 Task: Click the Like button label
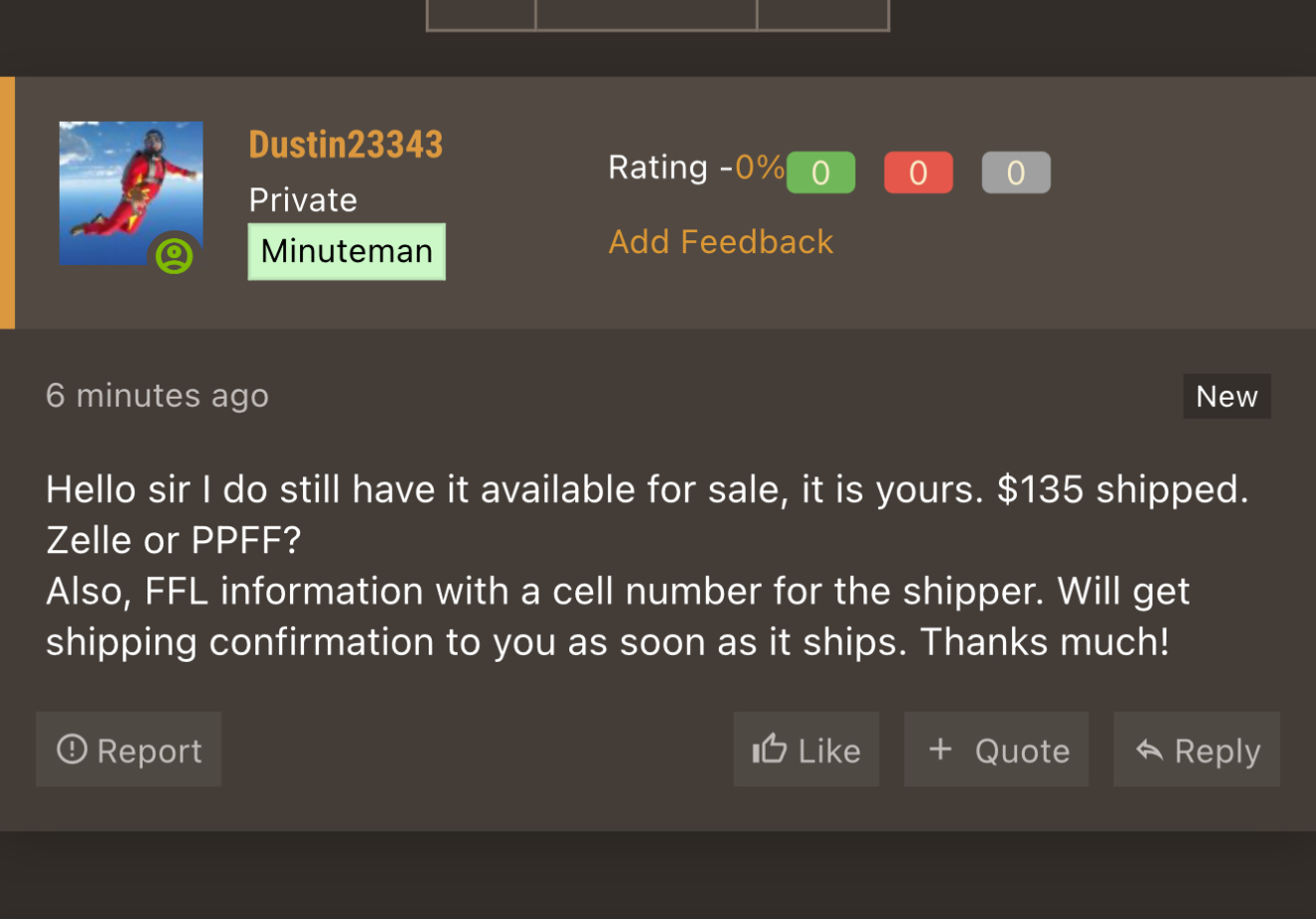pyautogui.click(x=829, y=751)
